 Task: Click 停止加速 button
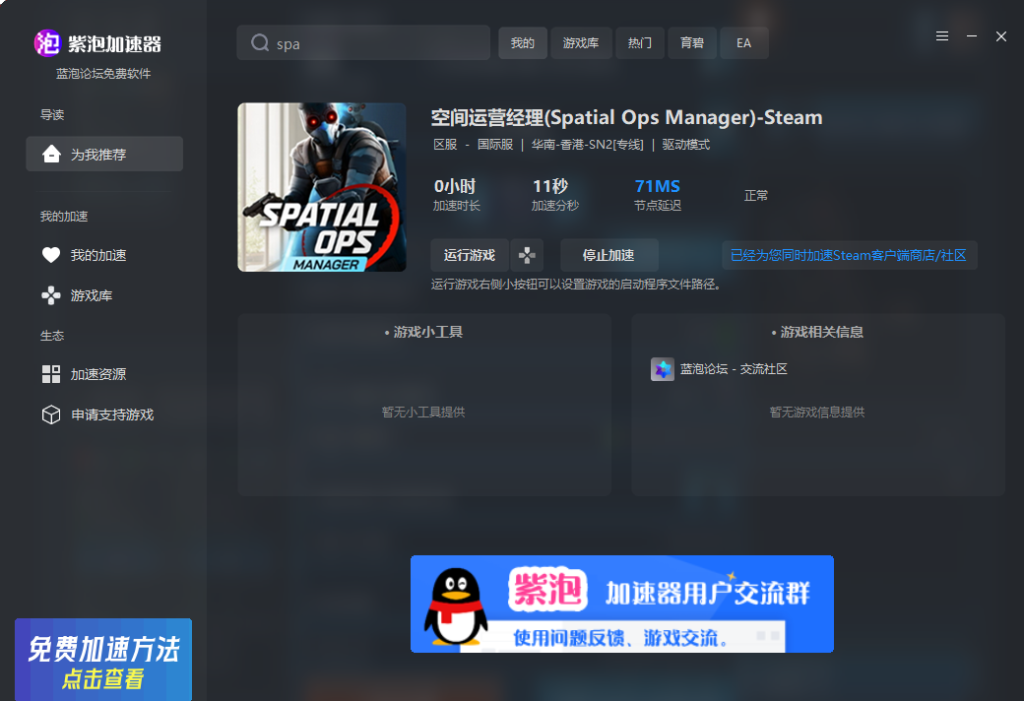coord(609,255)
